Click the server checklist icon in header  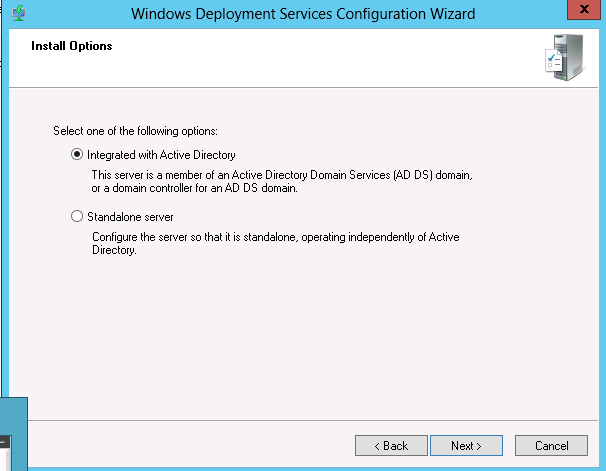[564, 58]
